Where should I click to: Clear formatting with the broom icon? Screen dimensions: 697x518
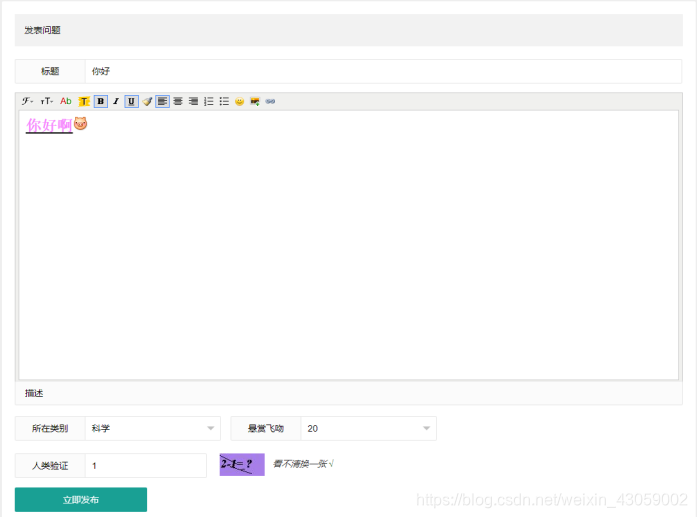tap(147, 101)
